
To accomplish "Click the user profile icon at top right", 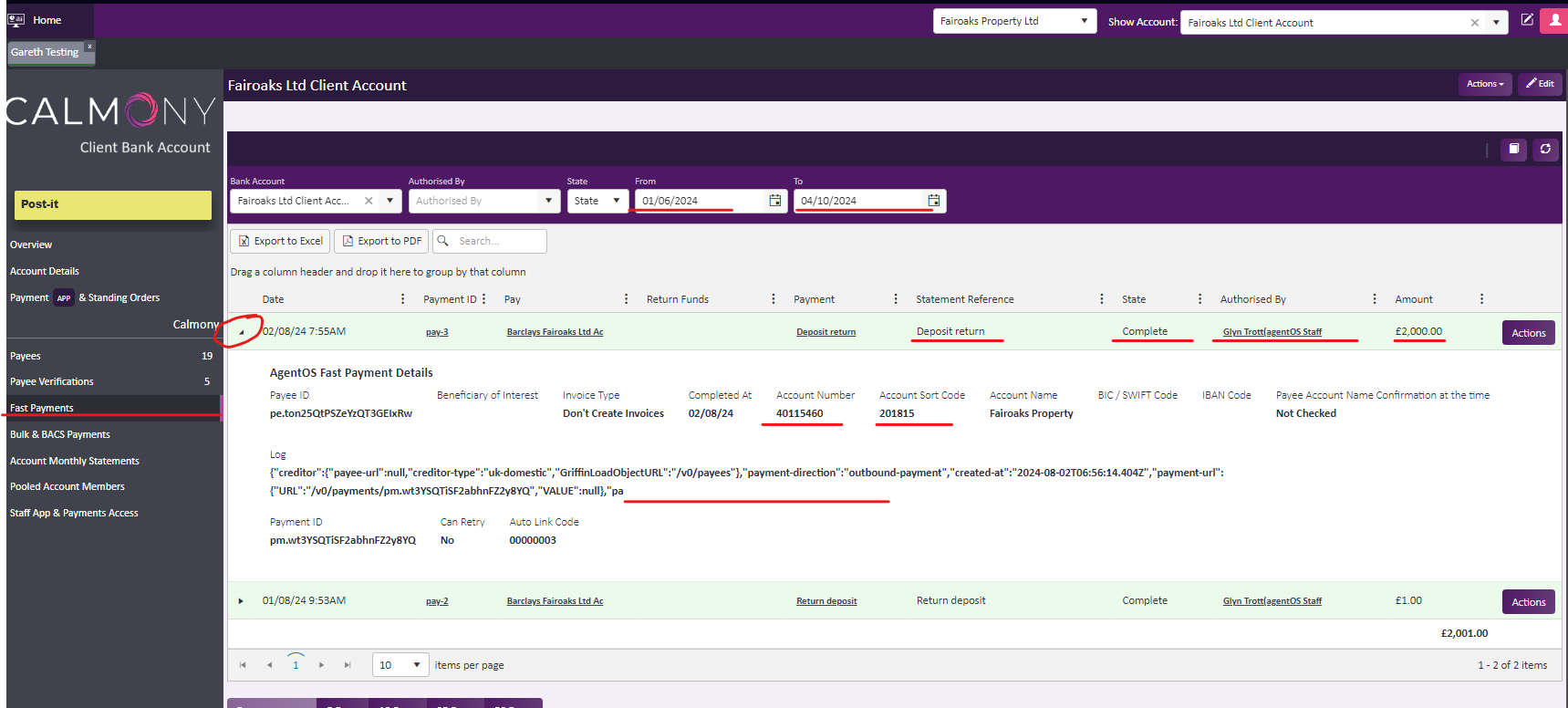I will click(1554, 20).
